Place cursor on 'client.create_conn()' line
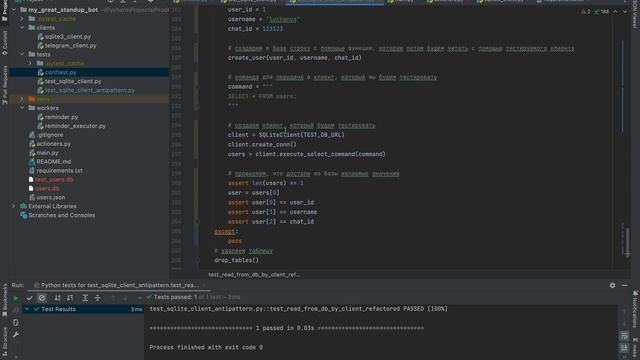640x360 pixels. [262, 144]
